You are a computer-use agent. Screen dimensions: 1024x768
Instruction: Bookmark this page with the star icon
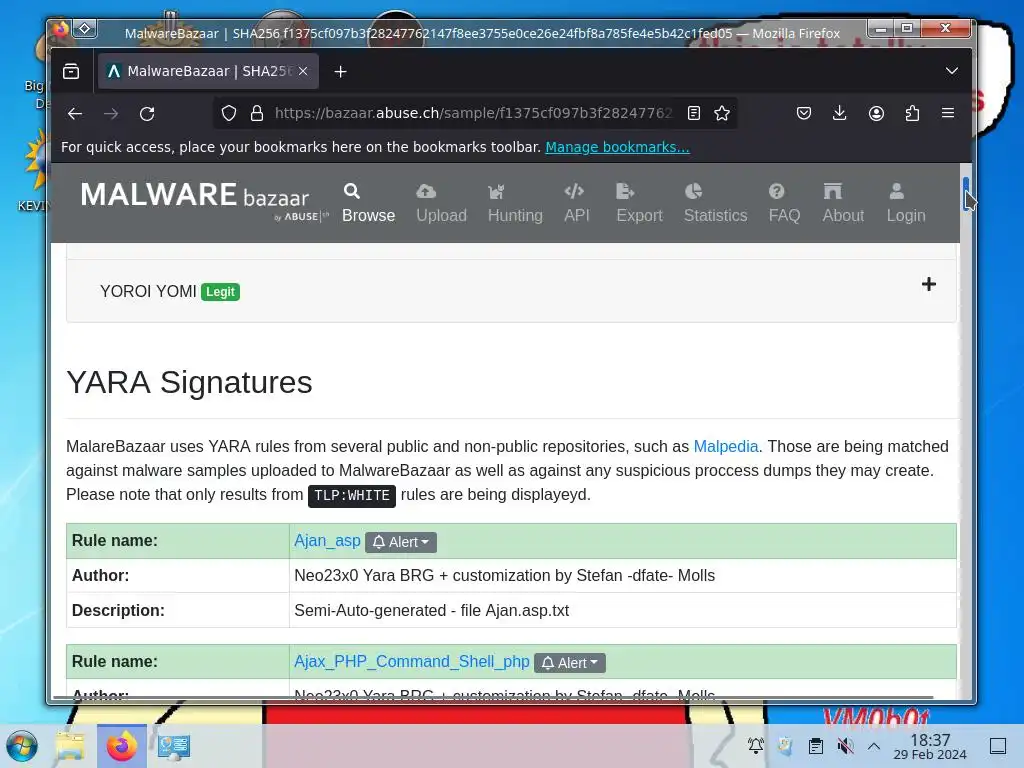pyautogui.click(x=722, y=114)
